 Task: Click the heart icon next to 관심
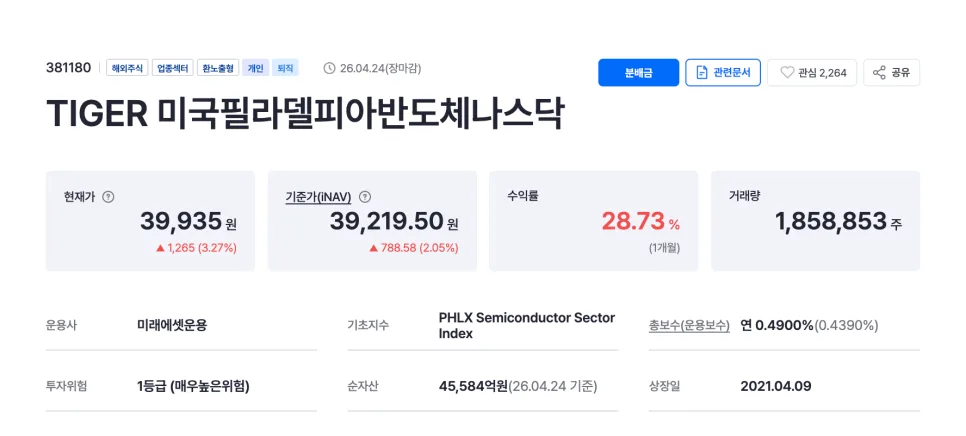[787, 73]
